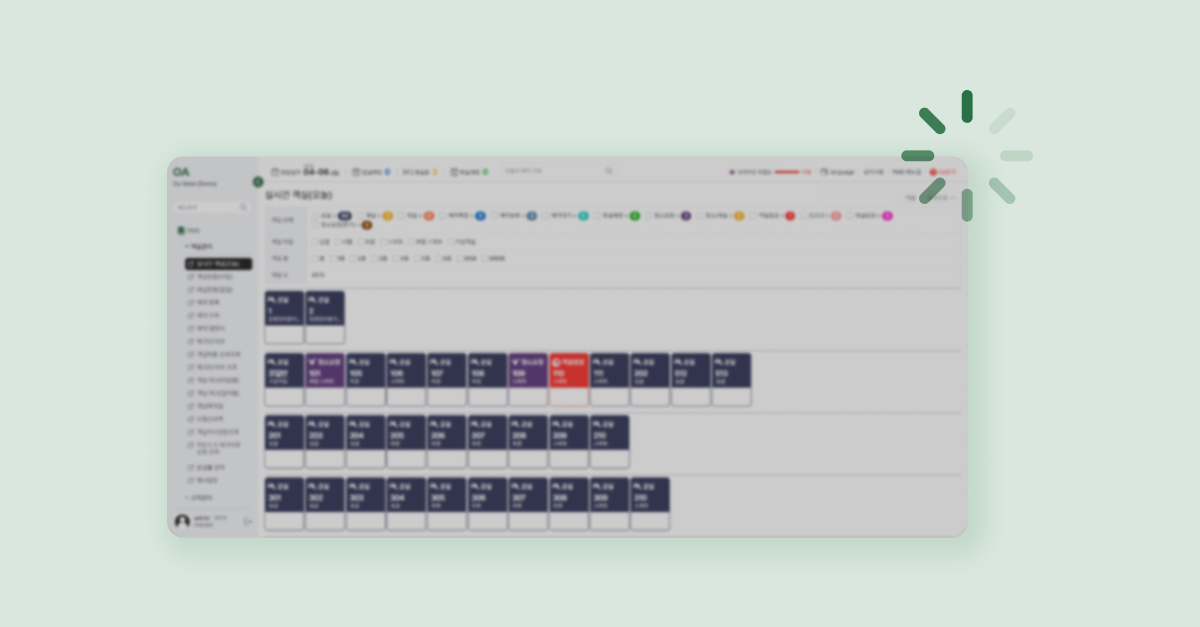Click room card 304
This screenshot has height=627, width=1200.
coord(406,504)
